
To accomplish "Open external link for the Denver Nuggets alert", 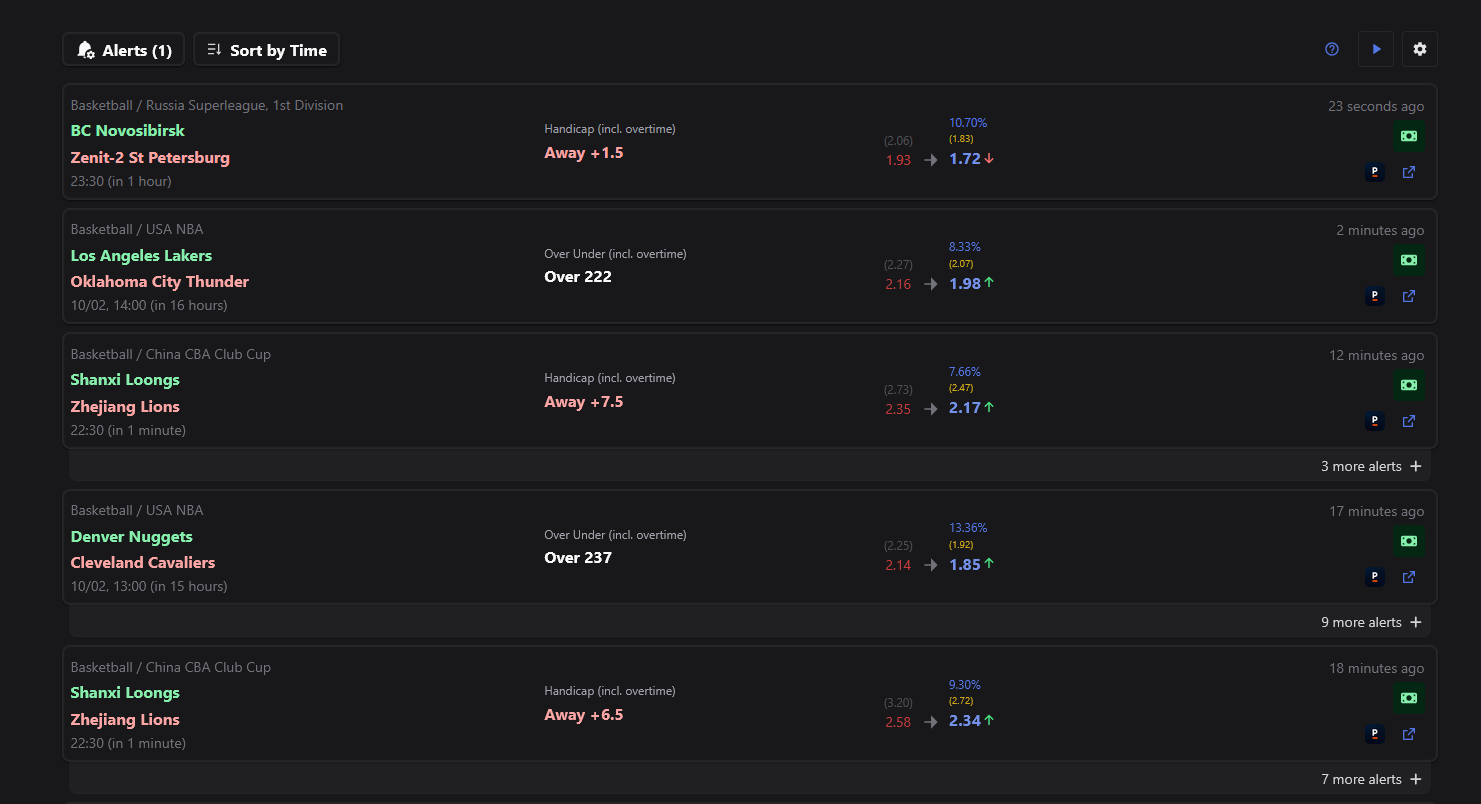I will click(x=1409, y=577).
